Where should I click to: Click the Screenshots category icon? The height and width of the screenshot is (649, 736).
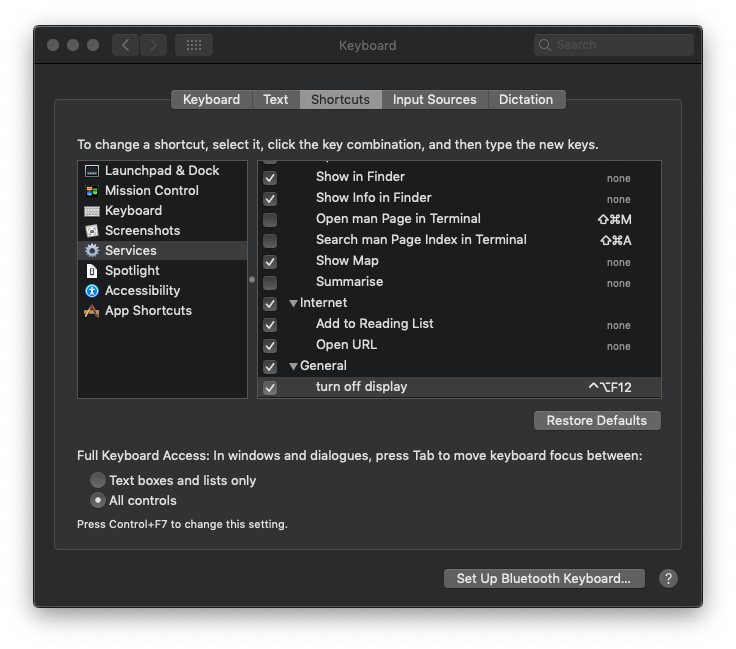pos(92,231)
